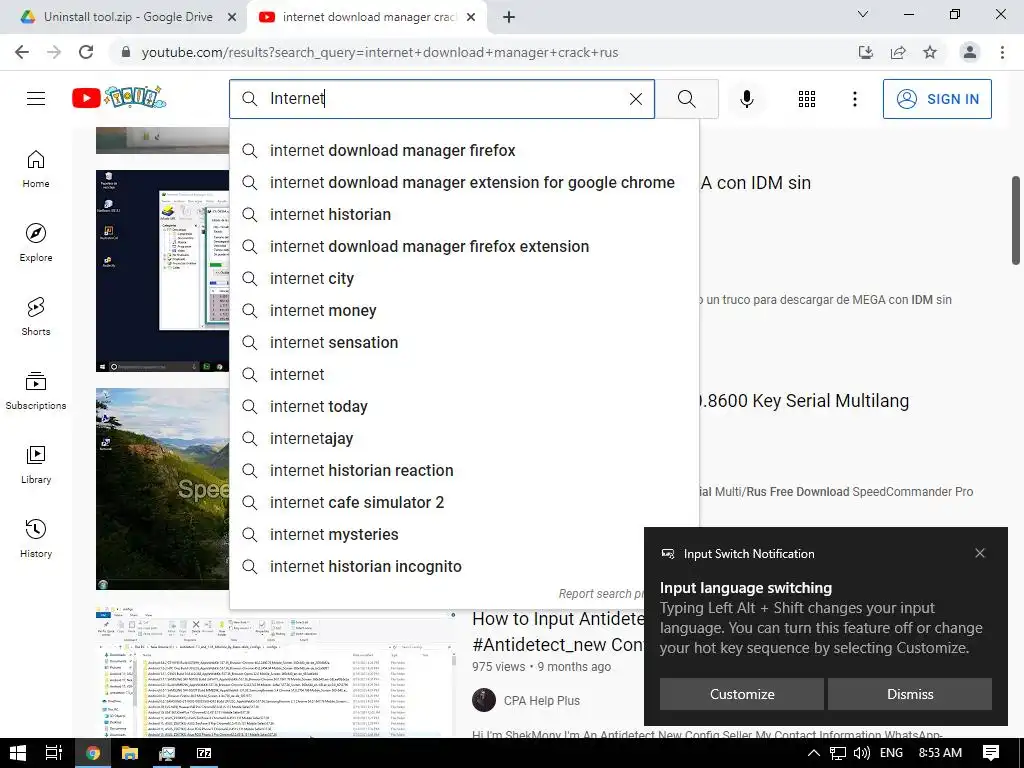Screen dimensions: 1024x768
Task: Bookmark this page with star icon
Action: pos(930,52)
